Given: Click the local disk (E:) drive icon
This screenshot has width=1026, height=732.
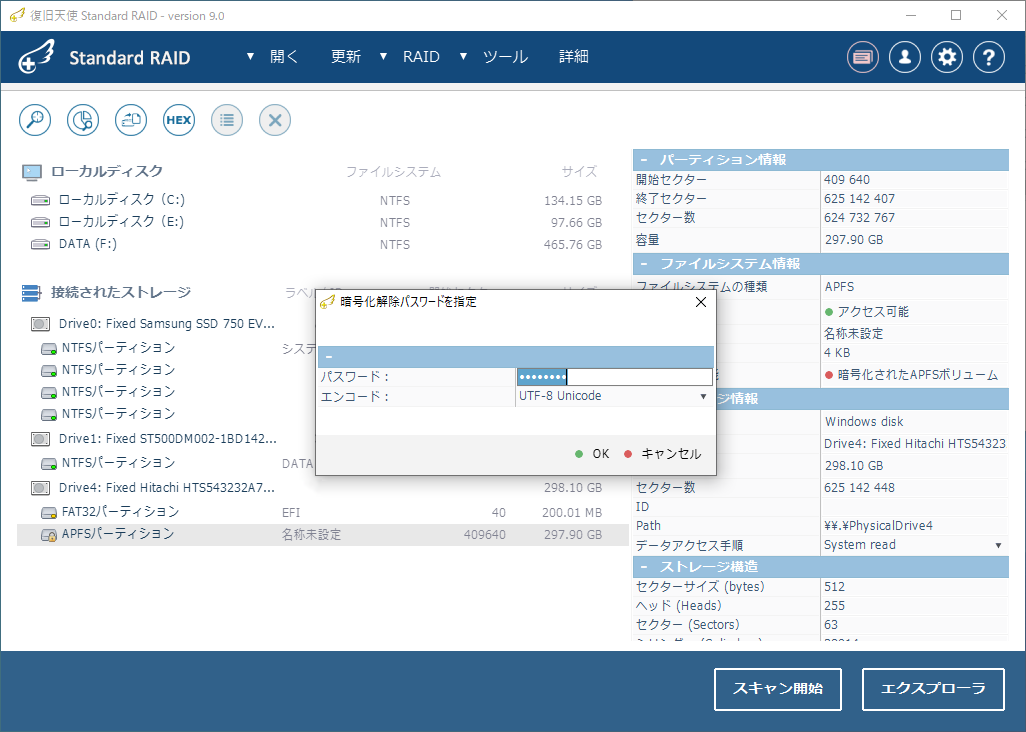Looking at the screenshot, I should tap(41, 222).
